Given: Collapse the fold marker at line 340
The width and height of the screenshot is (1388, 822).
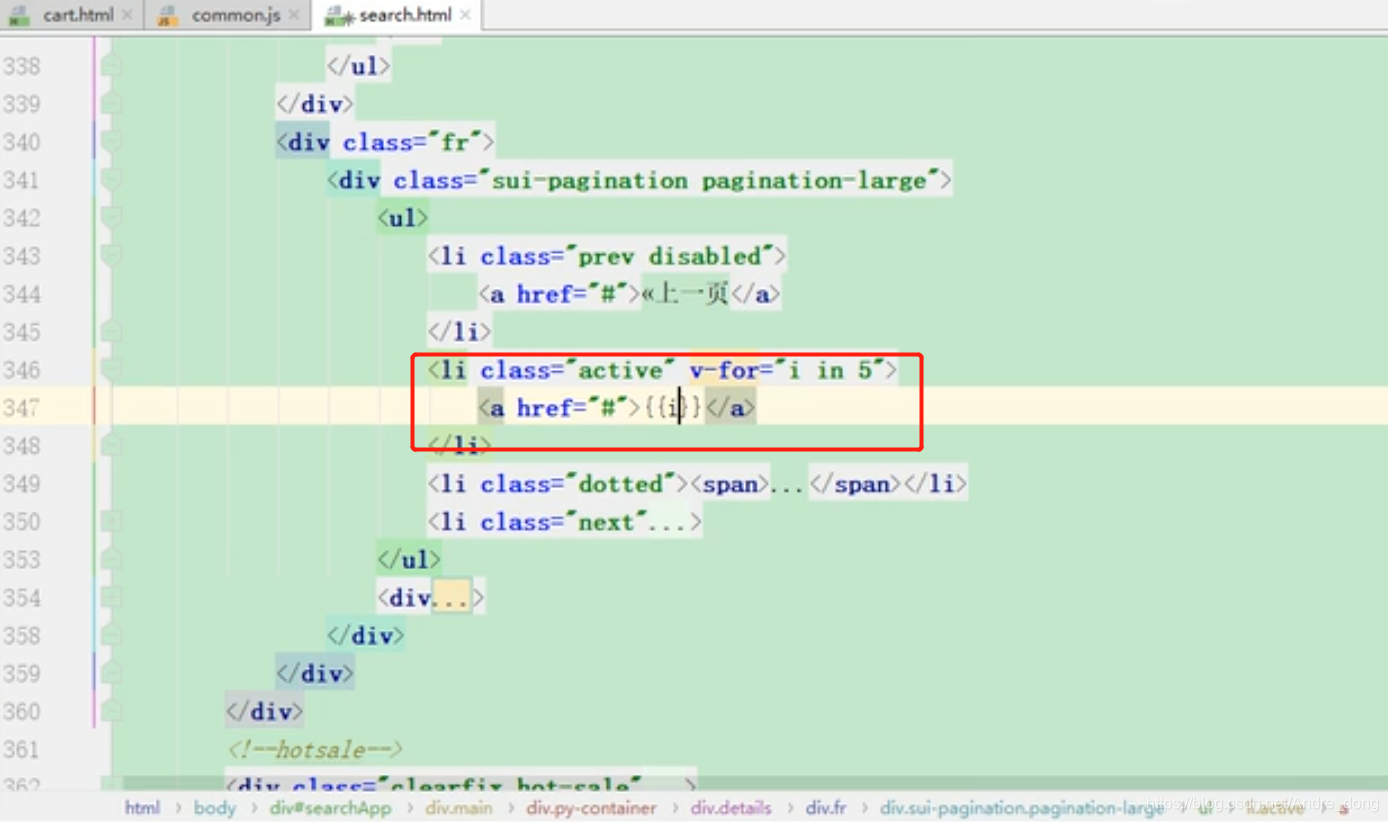Looking at the screenshot, I should (111, 142).
